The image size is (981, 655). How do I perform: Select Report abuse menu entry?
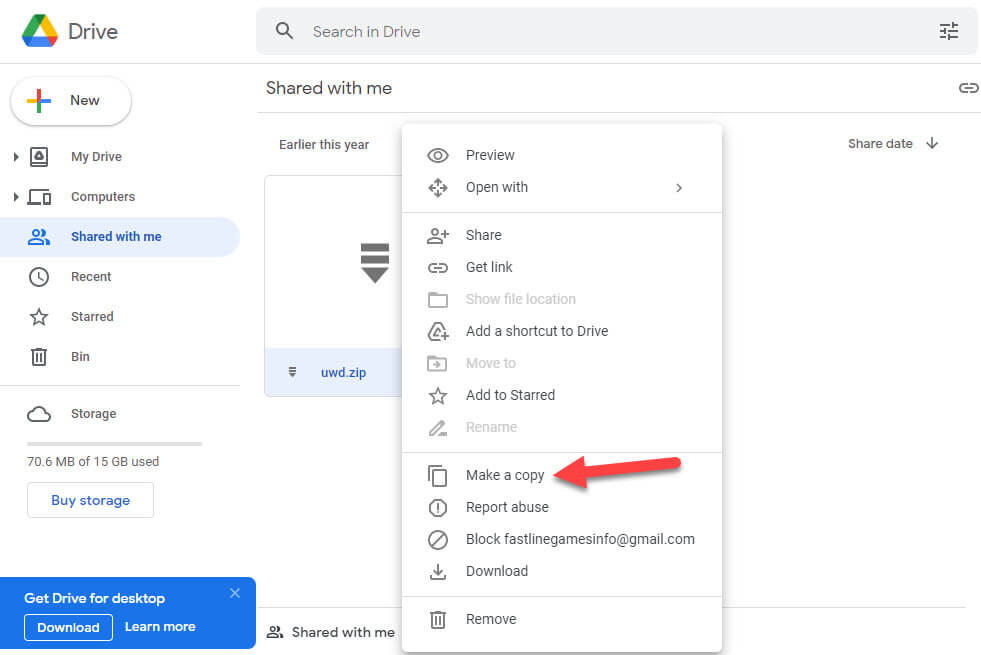click(x=506, y=507)
